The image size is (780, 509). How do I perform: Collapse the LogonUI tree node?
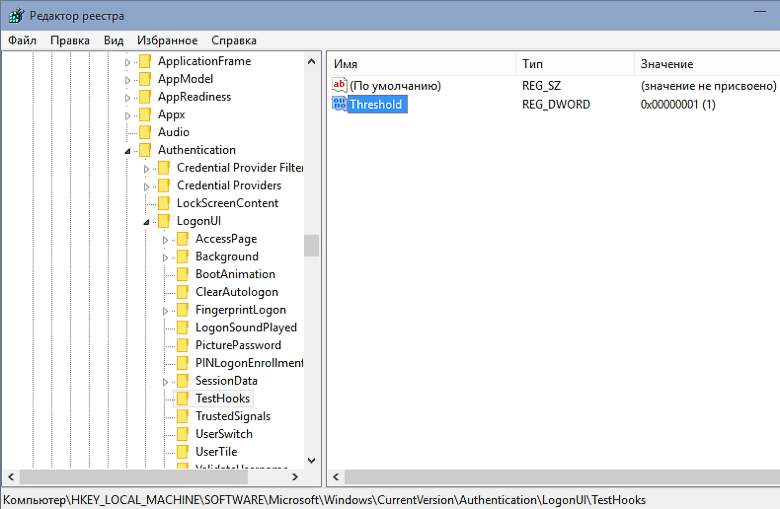pos(146,222)
